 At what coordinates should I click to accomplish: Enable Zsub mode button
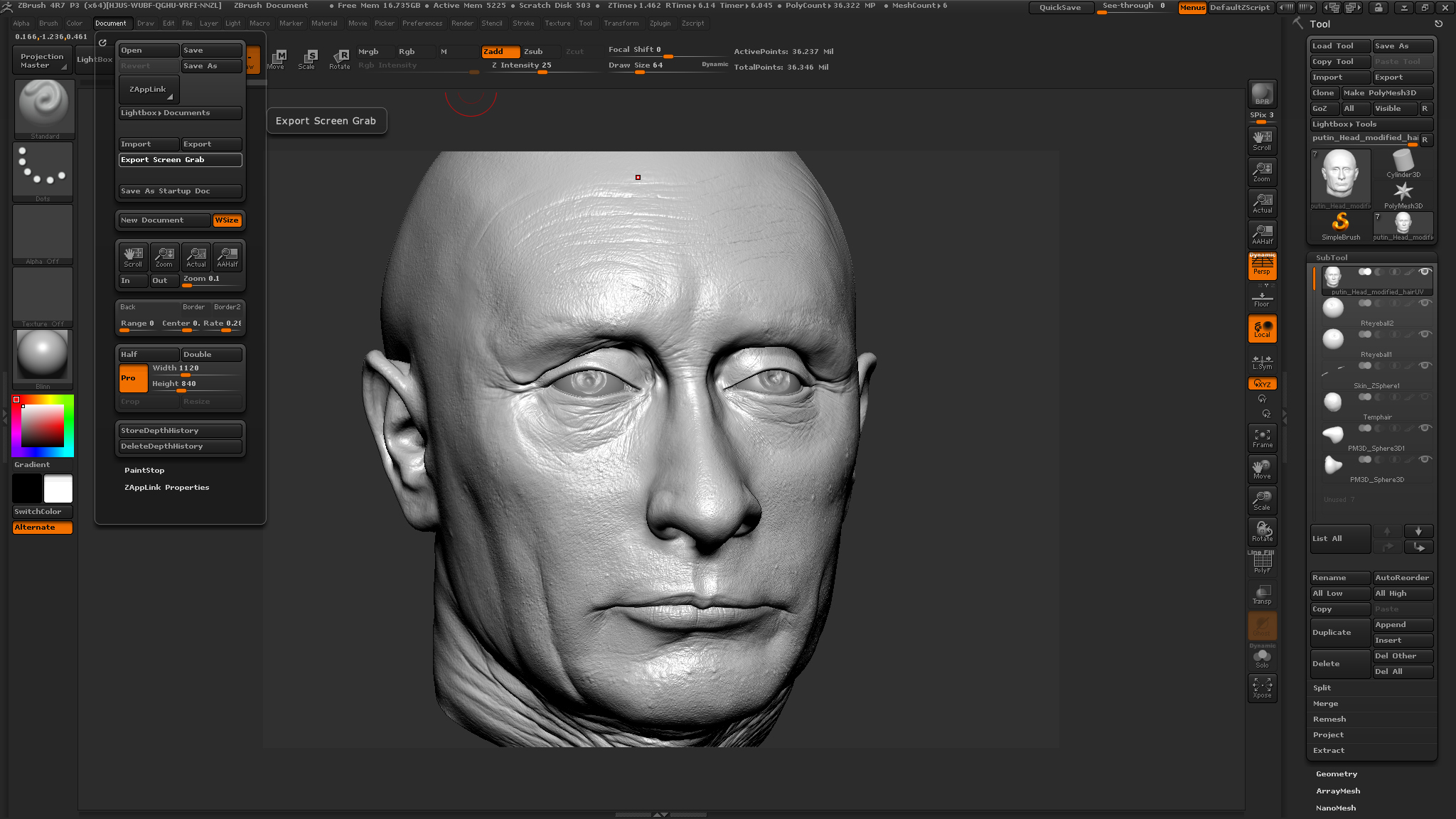point(541,51)
